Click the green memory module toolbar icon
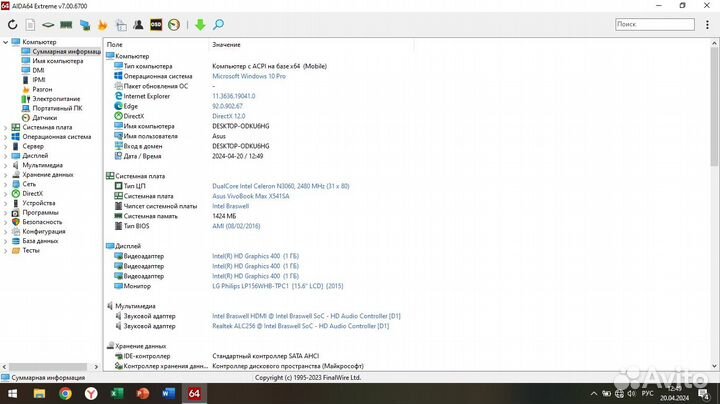720x404 pixels. (66, 25)
